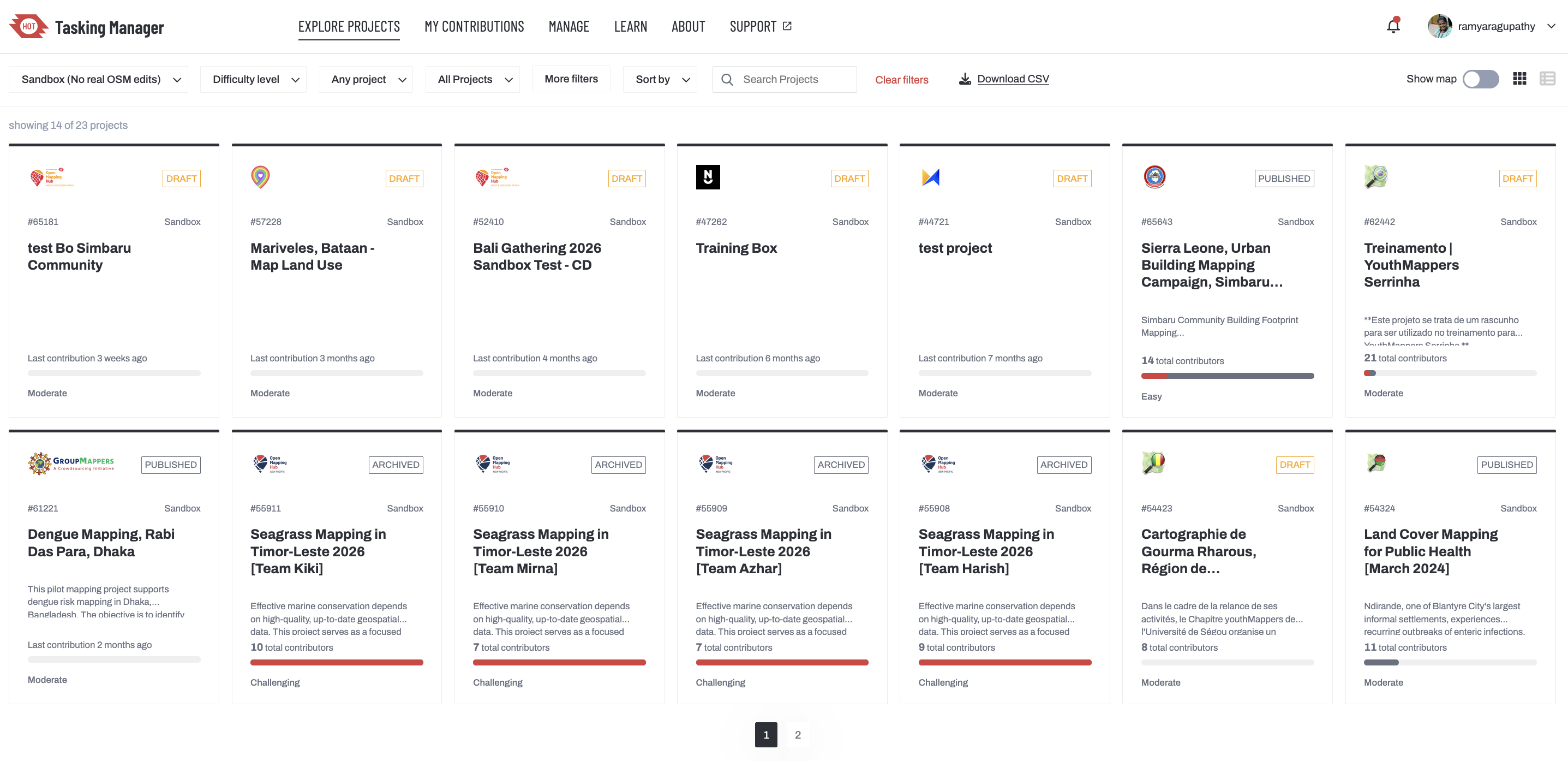Click the ramyaragupathy profile avatar
The width and height of the screenshot is (1568, 761).
pyautogui.click(x=1440, y=26)
